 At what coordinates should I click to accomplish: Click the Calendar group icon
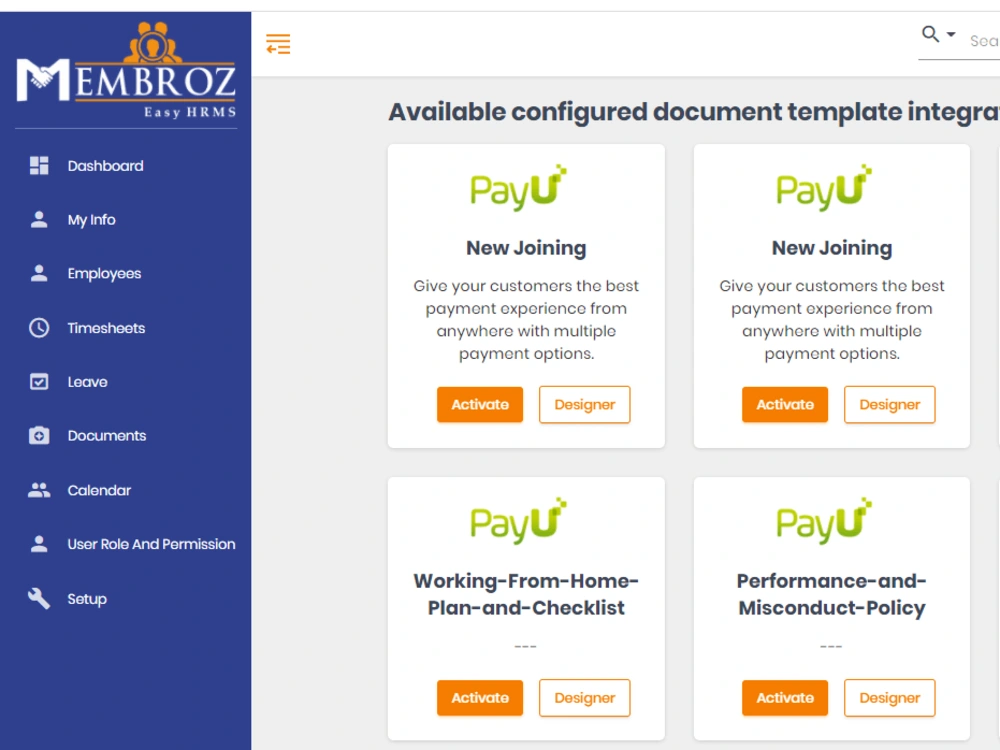(x=39, y=490)
